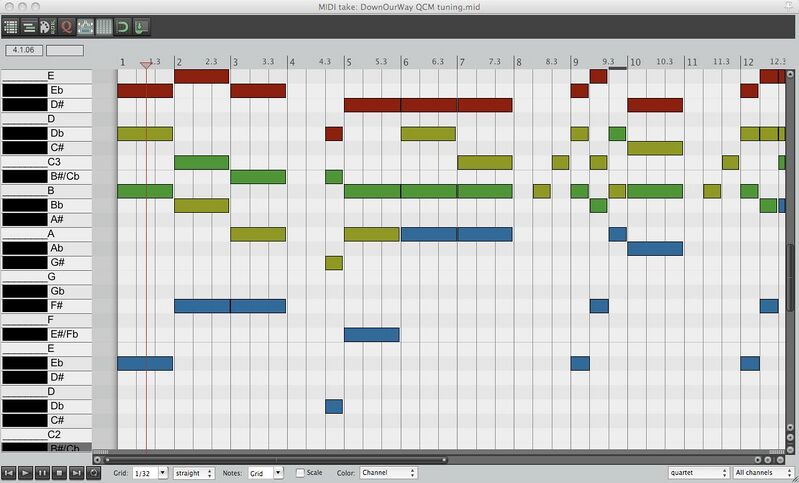
Task: Select the blue note on the Ab row
Action: click(x=655, y=249)
